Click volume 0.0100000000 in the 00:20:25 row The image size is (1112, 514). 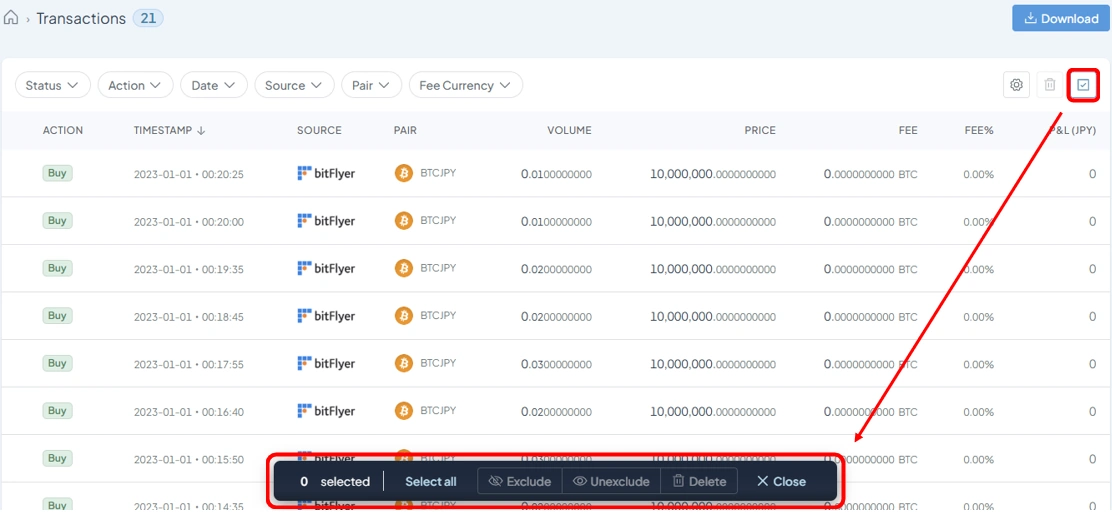click(x=556, y=174)
